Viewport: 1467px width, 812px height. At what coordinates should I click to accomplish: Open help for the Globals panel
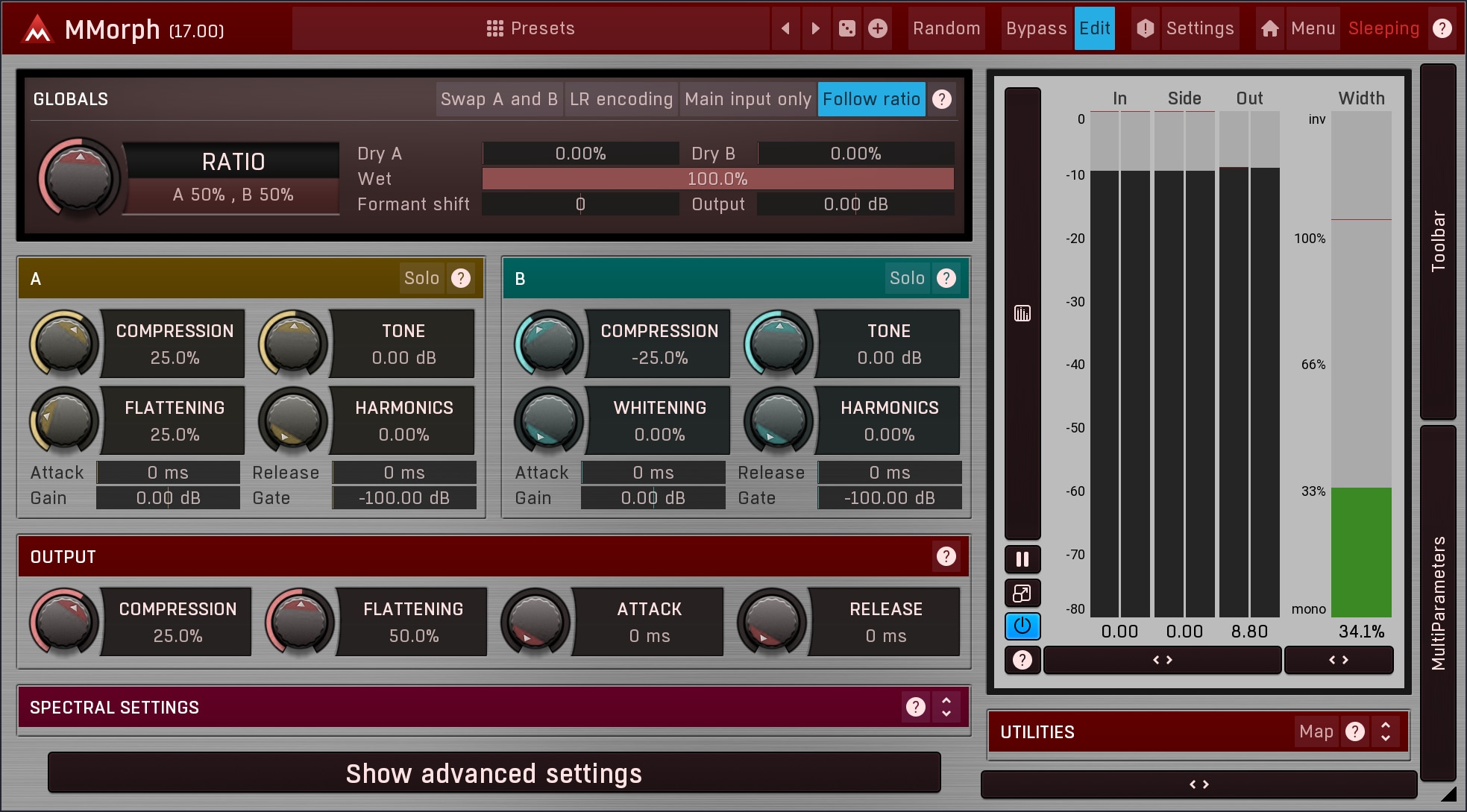coord(942,99)
